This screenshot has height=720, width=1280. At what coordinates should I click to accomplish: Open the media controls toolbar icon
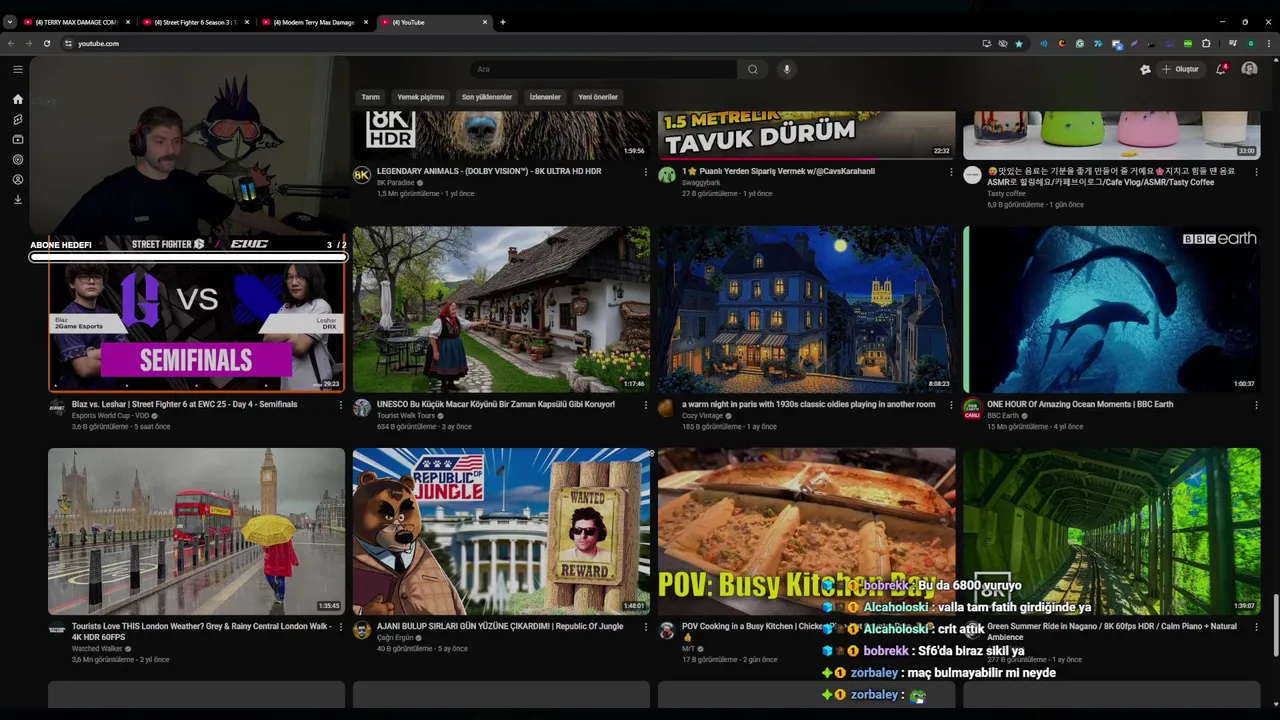click(1233, 43)
